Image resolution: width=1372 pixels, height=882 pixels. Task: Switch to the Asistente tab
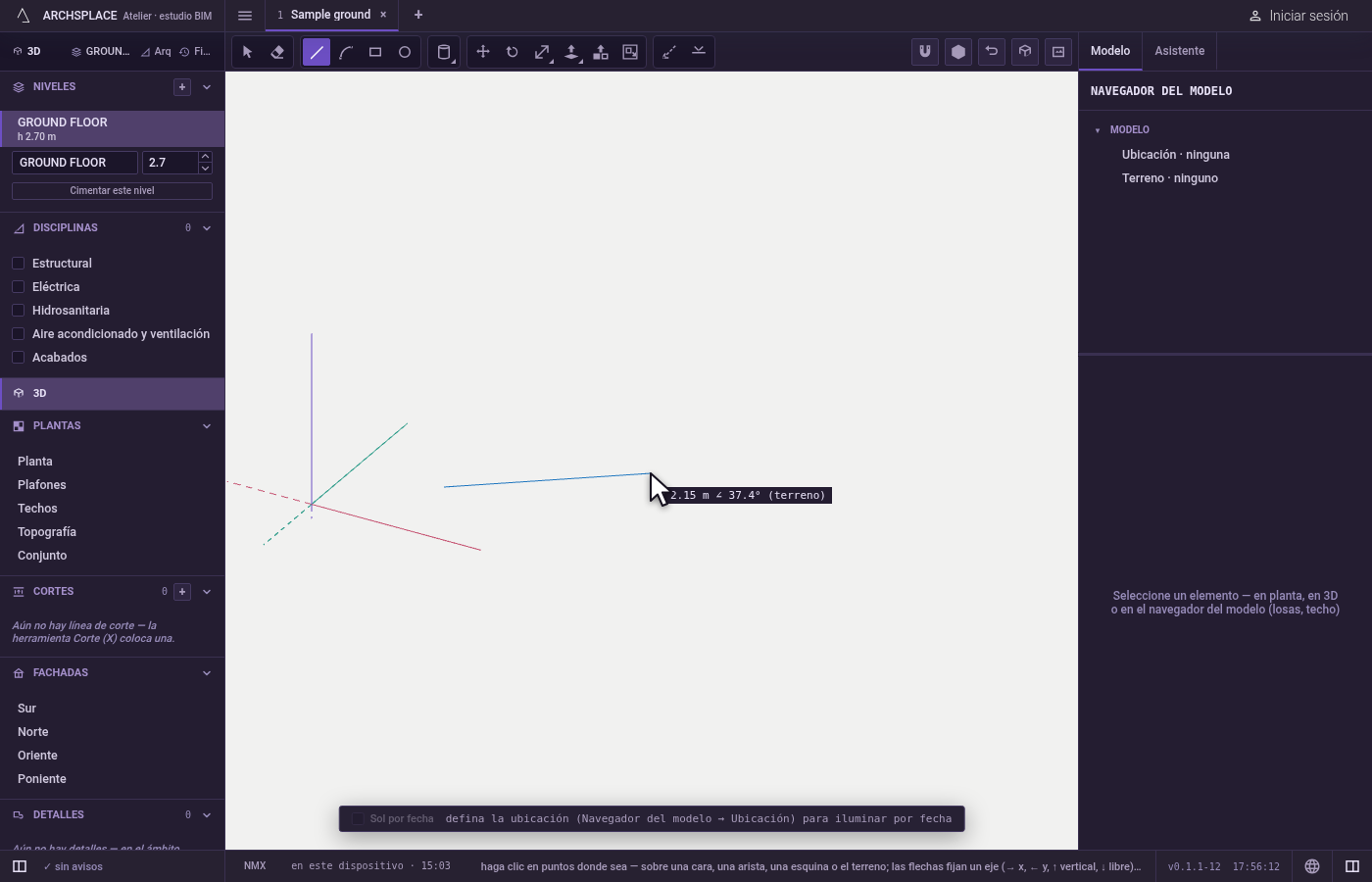tap(1180, 51)
